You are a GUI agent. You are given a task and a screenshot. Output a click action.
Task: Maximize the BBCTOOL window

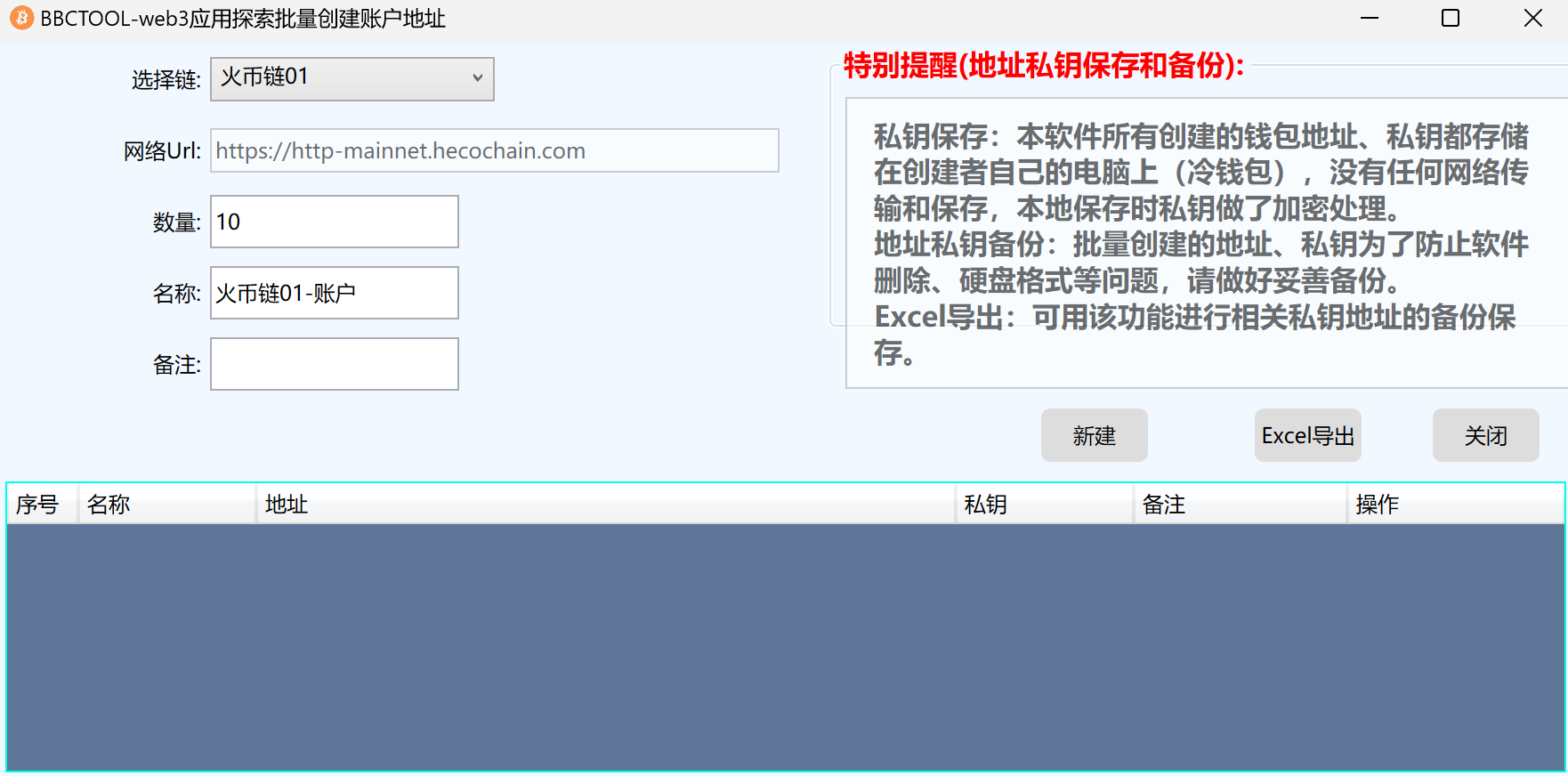pyautogui.click(x=1451, y=18)
